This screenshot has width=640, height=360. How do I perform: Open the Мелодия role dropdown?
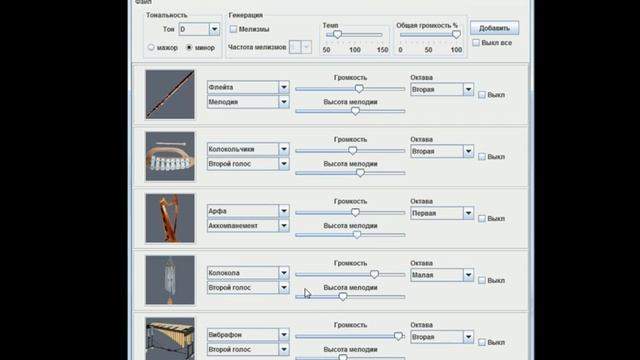pos(248,102)
